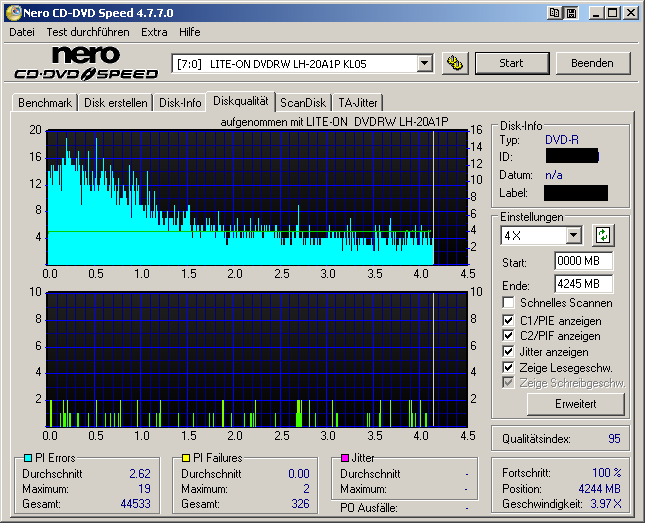Screen dimensions: 645x523
Task: Close the window with the X button
Action: pyautogui.click(x=631, y=13)
